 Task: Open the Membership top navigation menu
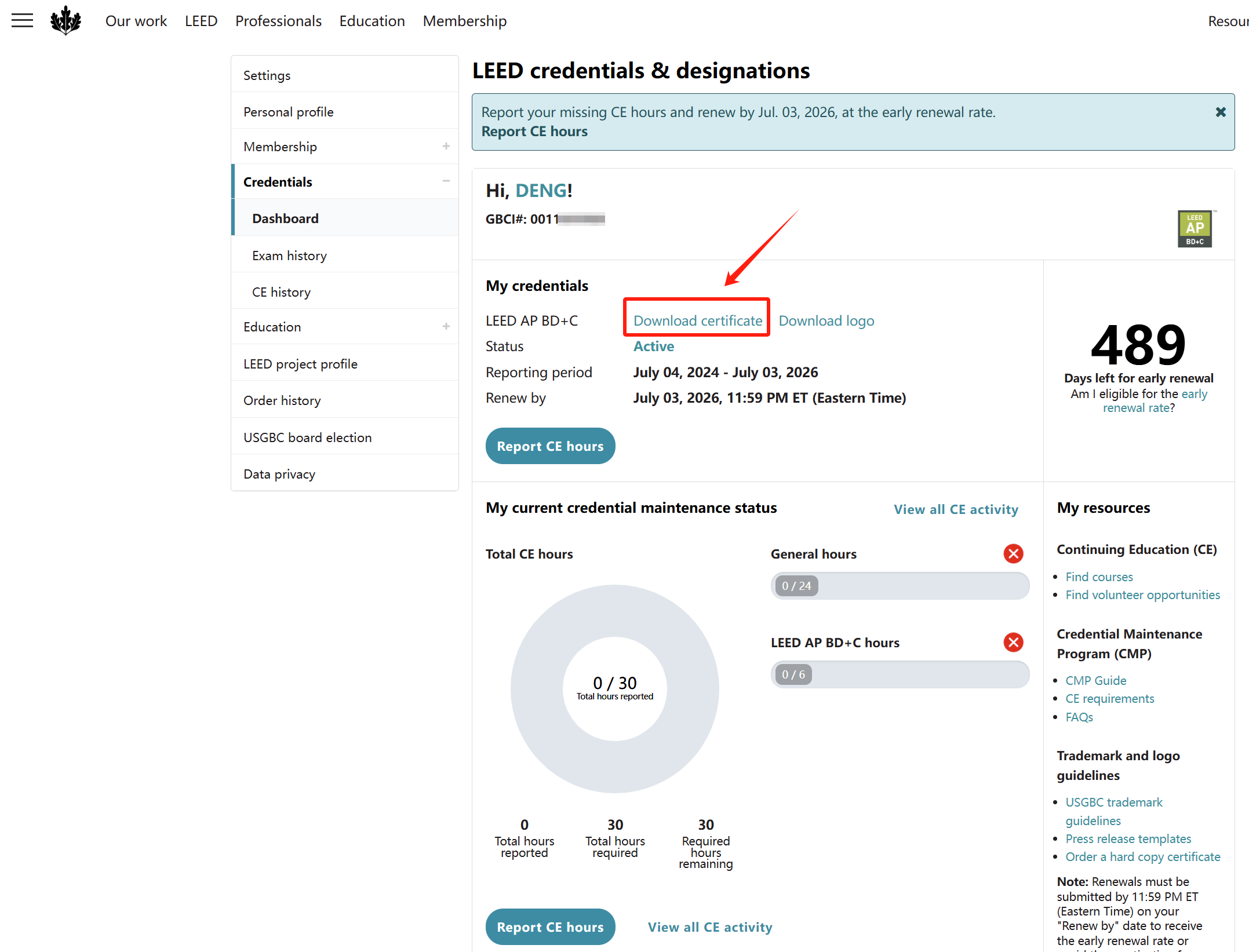(465, 21)
